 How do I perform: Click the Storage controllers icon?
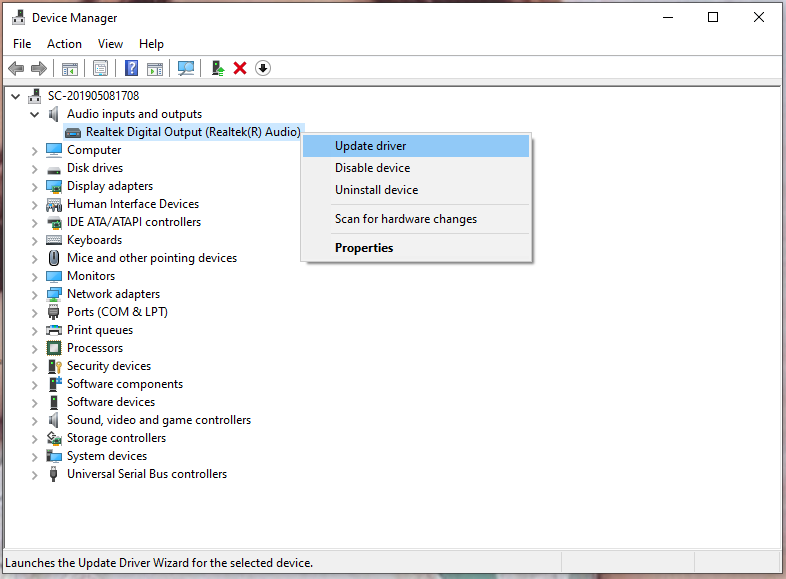click(54, 438)
